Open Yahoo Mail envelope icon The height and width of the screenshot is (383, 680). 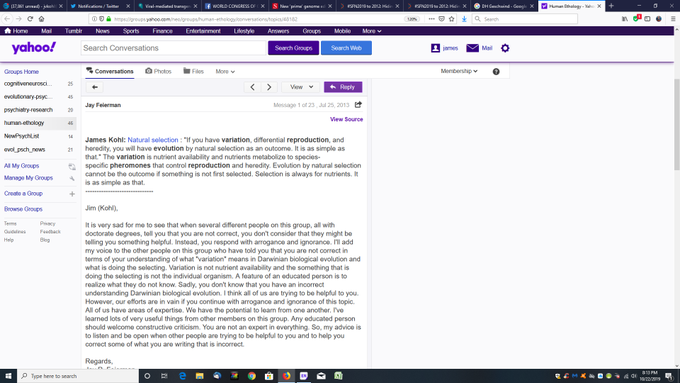pyautogui.click(x=472, y=48)
